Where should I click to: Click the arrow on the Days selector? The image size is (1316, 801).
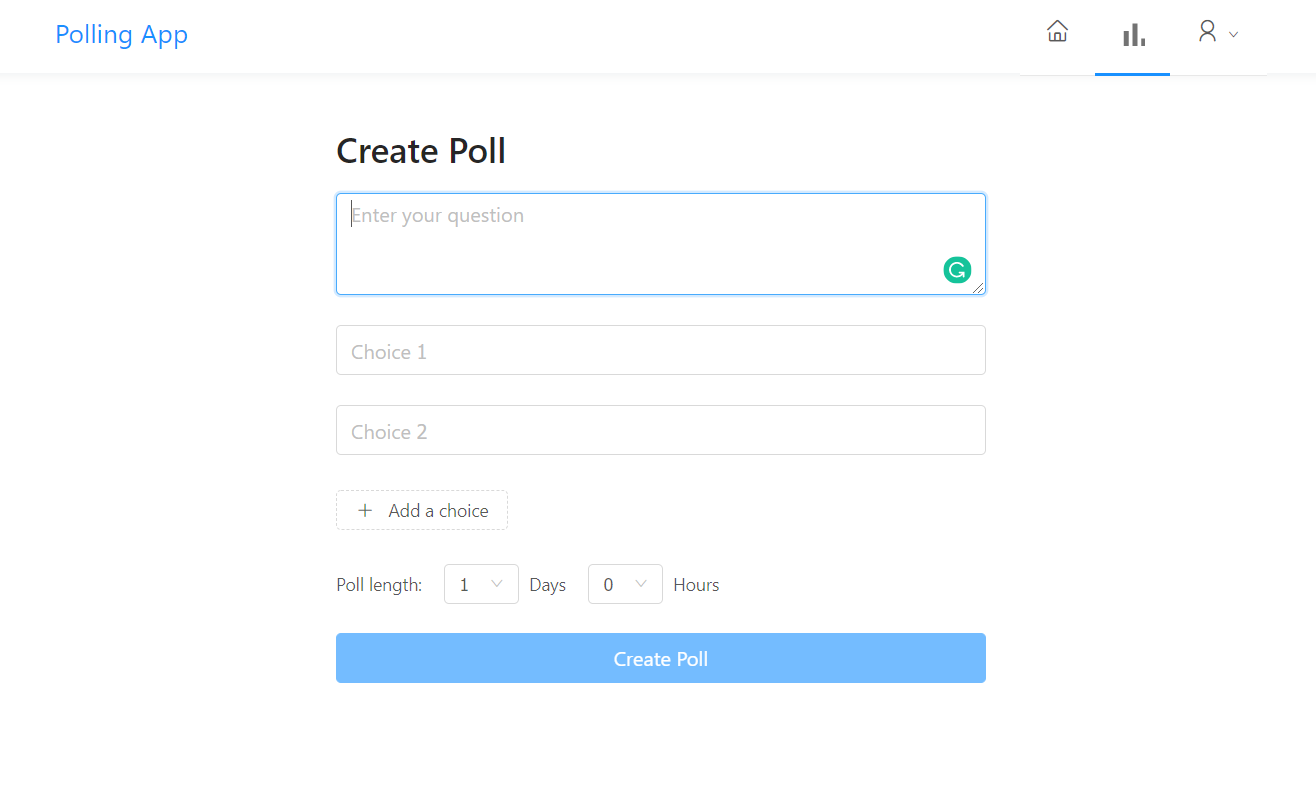click(497, 584)
